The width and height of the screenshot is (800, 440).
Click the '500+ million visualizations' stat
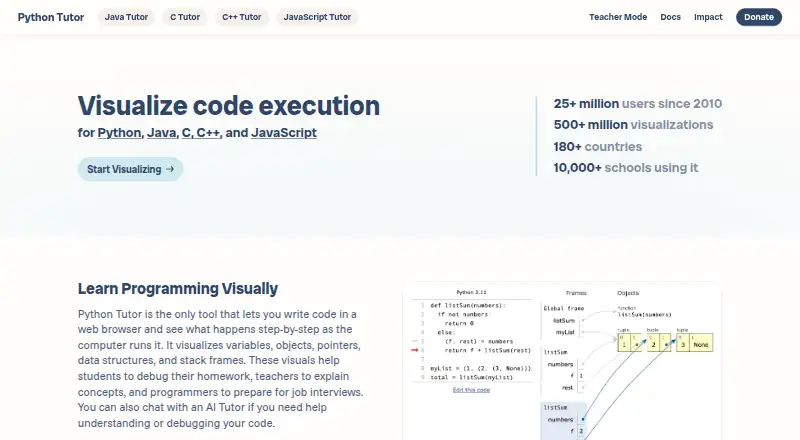pyautogui.click(x=633, y=125)
